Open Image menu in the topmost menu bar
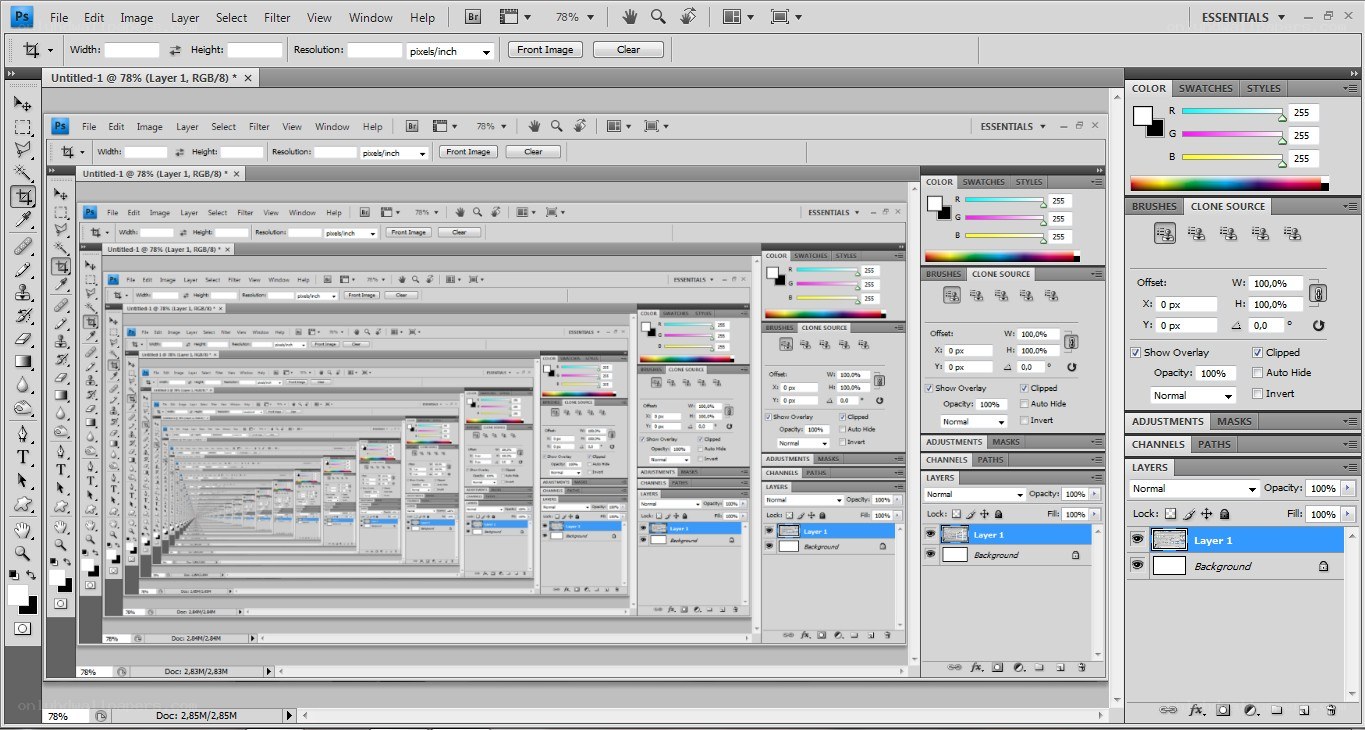1365x730 pixels. click(x=137, y=18)
